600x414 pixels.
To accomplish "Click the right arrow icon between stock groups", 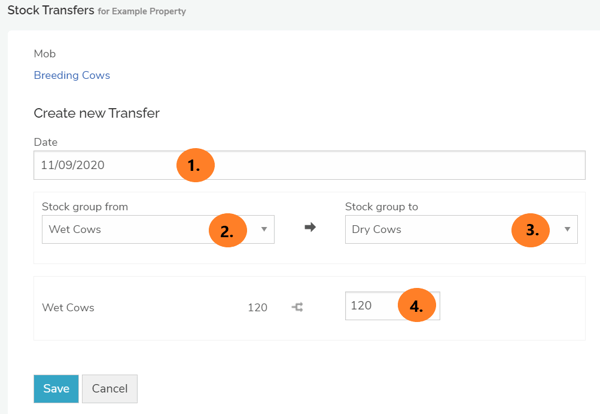I will pyautogui.click(x=310, y=228).
